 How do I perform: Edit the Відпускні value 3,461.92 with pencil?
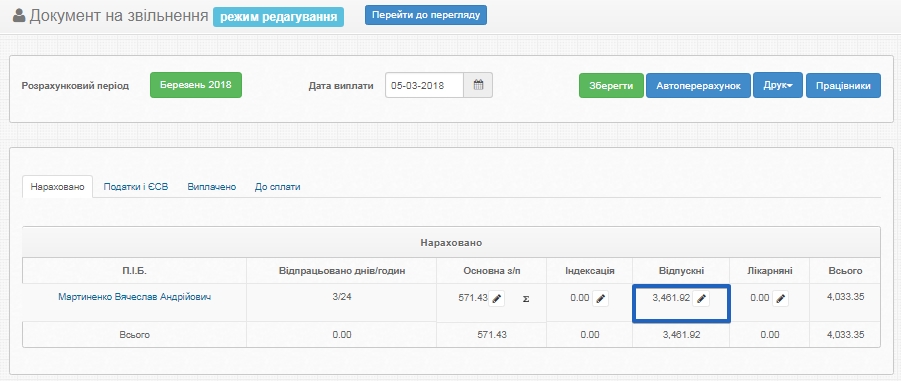tap(701, 299)
